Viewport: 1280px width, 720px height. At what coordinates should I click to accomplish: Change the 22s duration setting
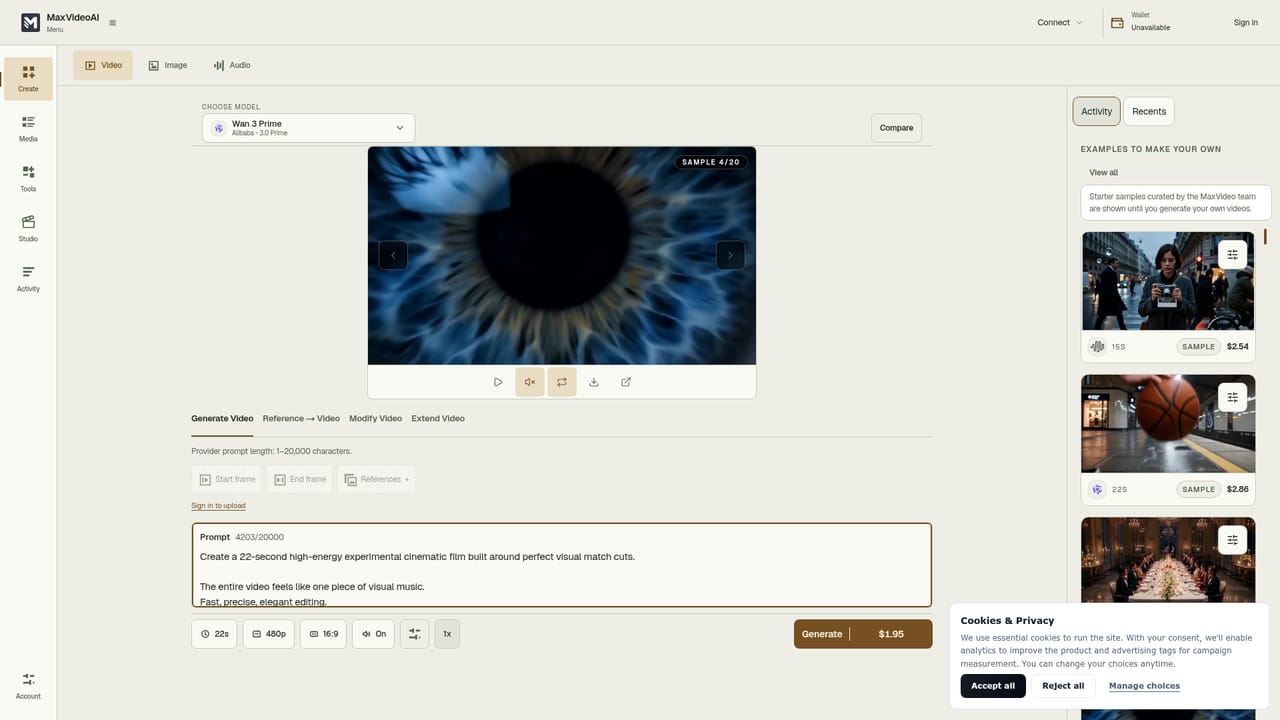(214, 634)
